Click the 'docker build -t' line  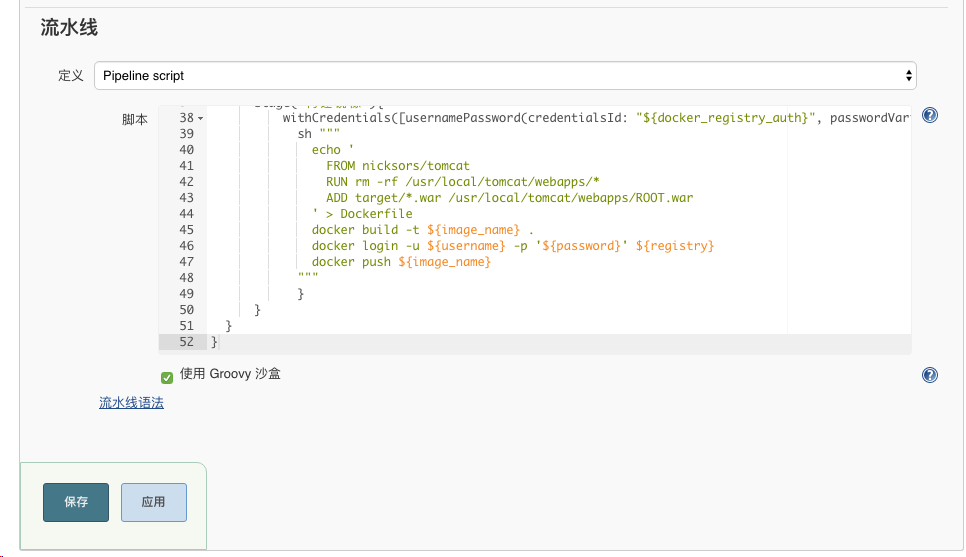(x=422, y=230)
